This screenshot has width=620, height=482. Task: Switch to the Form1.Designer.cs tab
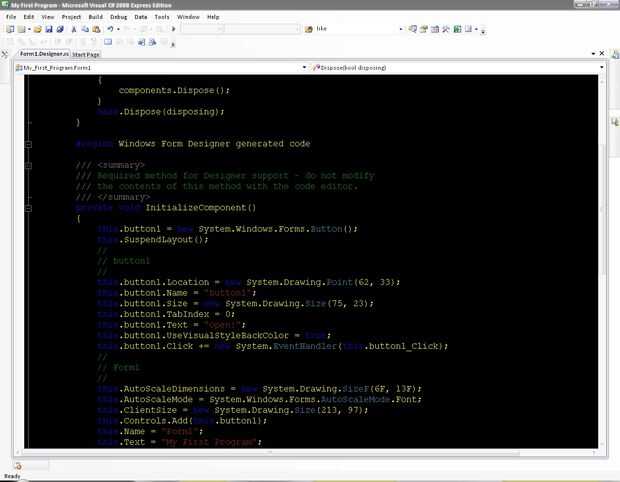pyautogui.click(x=44, y=54)
